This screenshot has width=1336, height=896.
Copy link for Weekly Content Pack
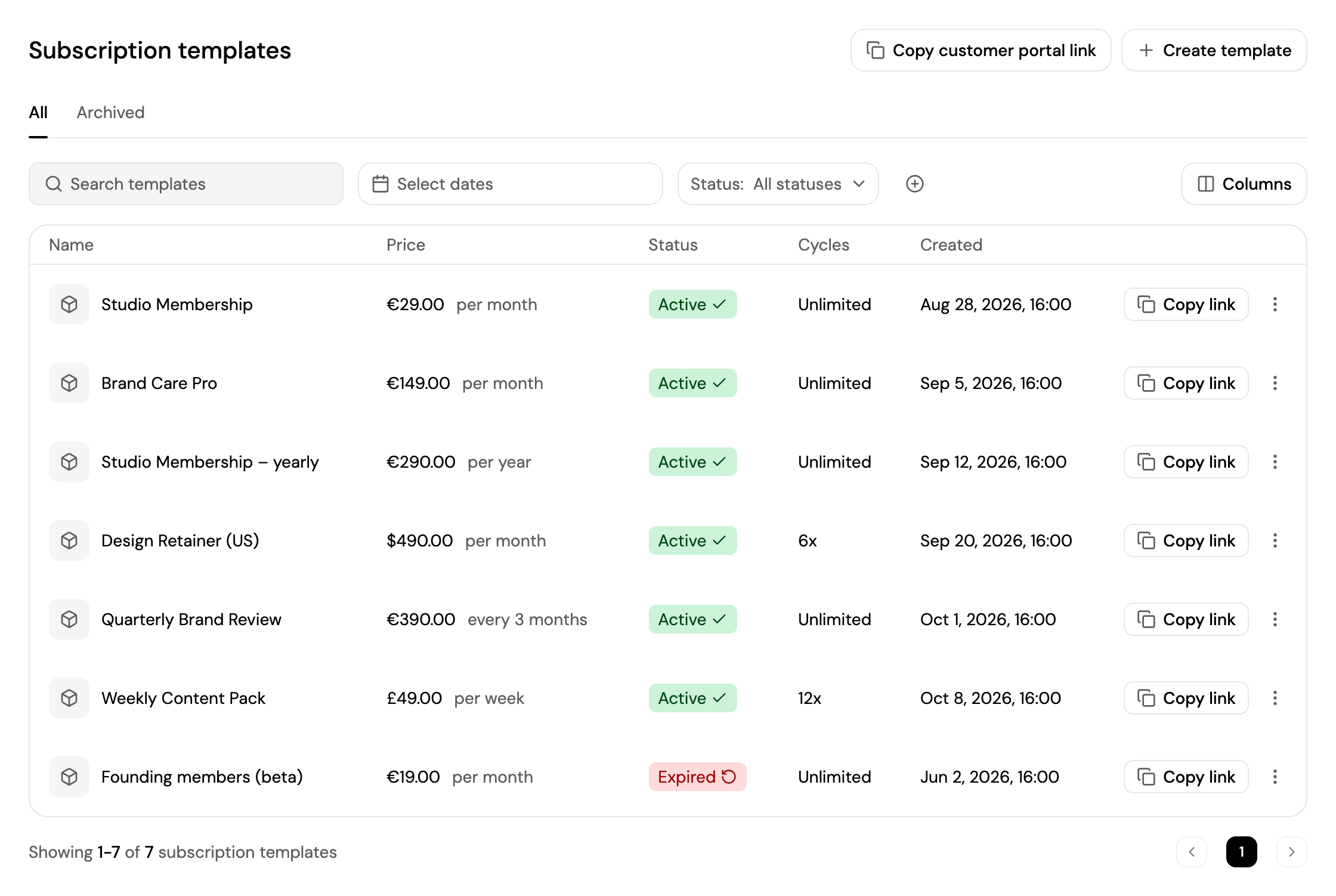click(x=1186, y=698)
